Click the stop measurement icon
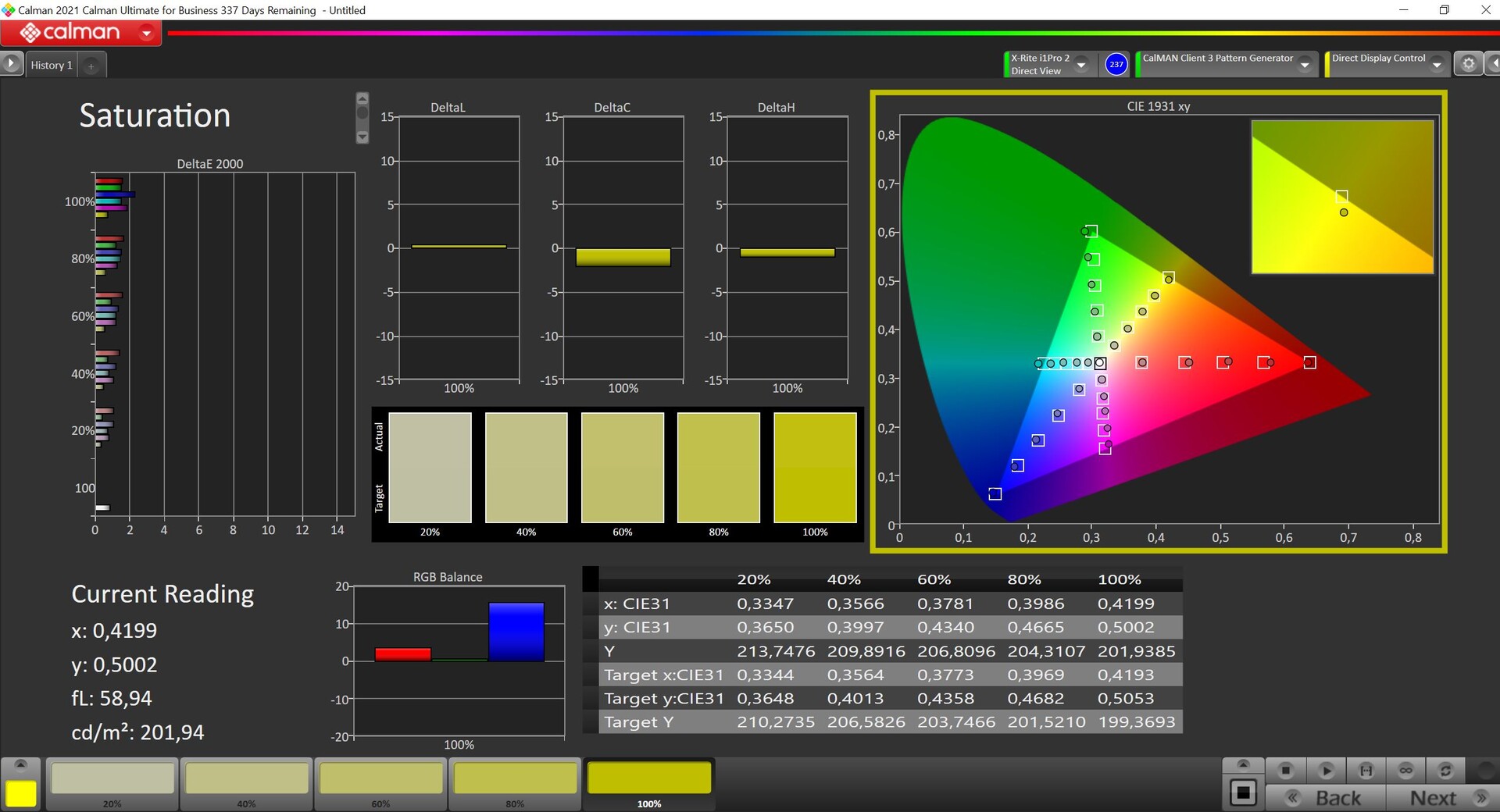 [1285, 771]
